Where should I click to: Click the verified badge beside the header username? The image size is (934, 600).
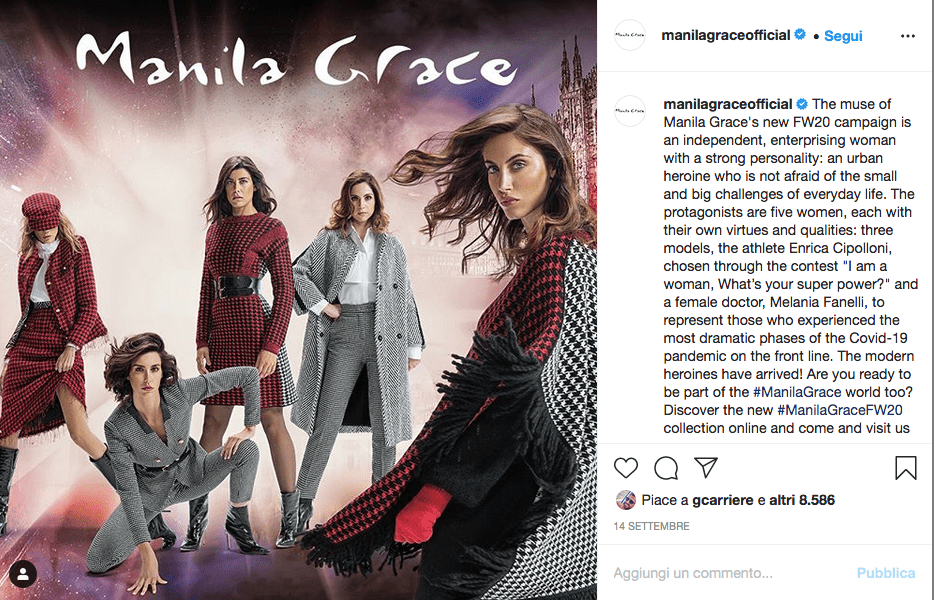click(800, 35)
